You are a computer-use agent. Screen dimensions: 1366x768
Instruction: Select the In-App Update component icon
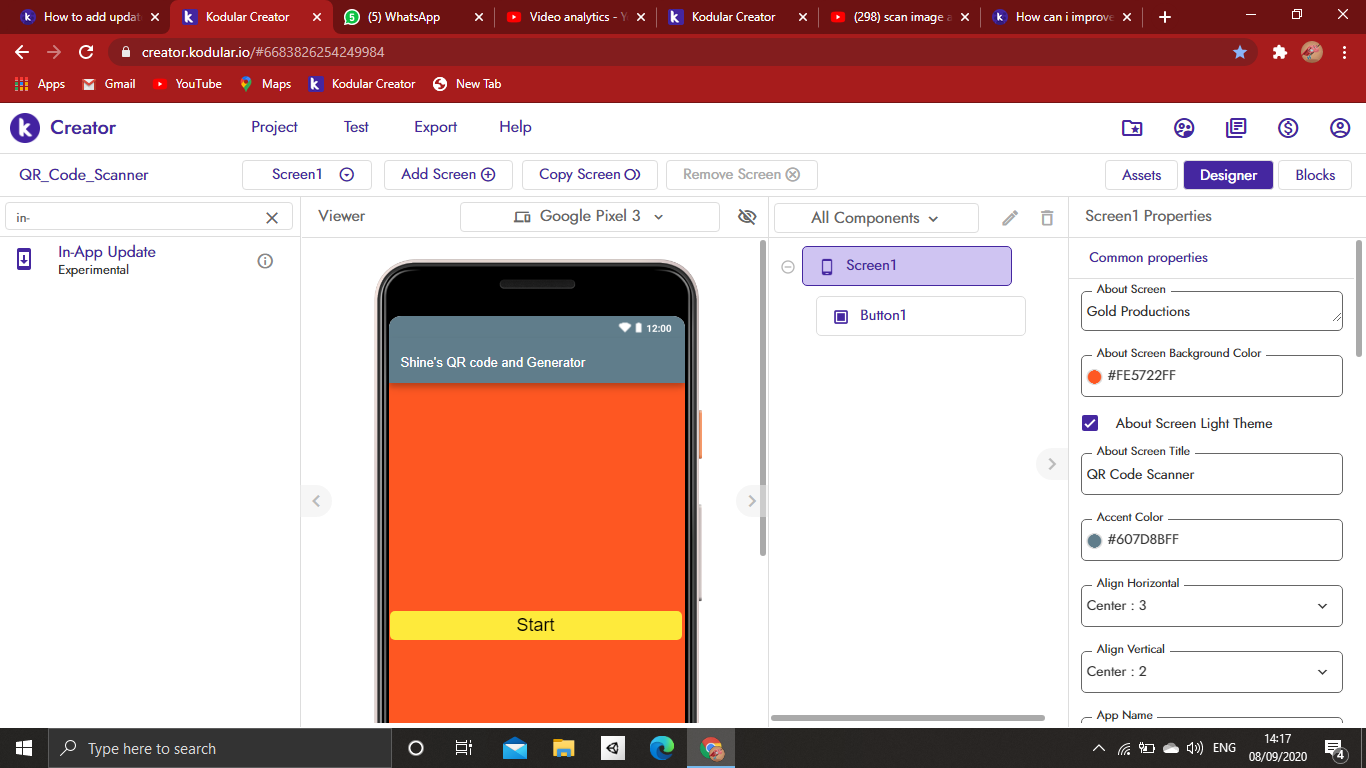click(x=24, y=260)
